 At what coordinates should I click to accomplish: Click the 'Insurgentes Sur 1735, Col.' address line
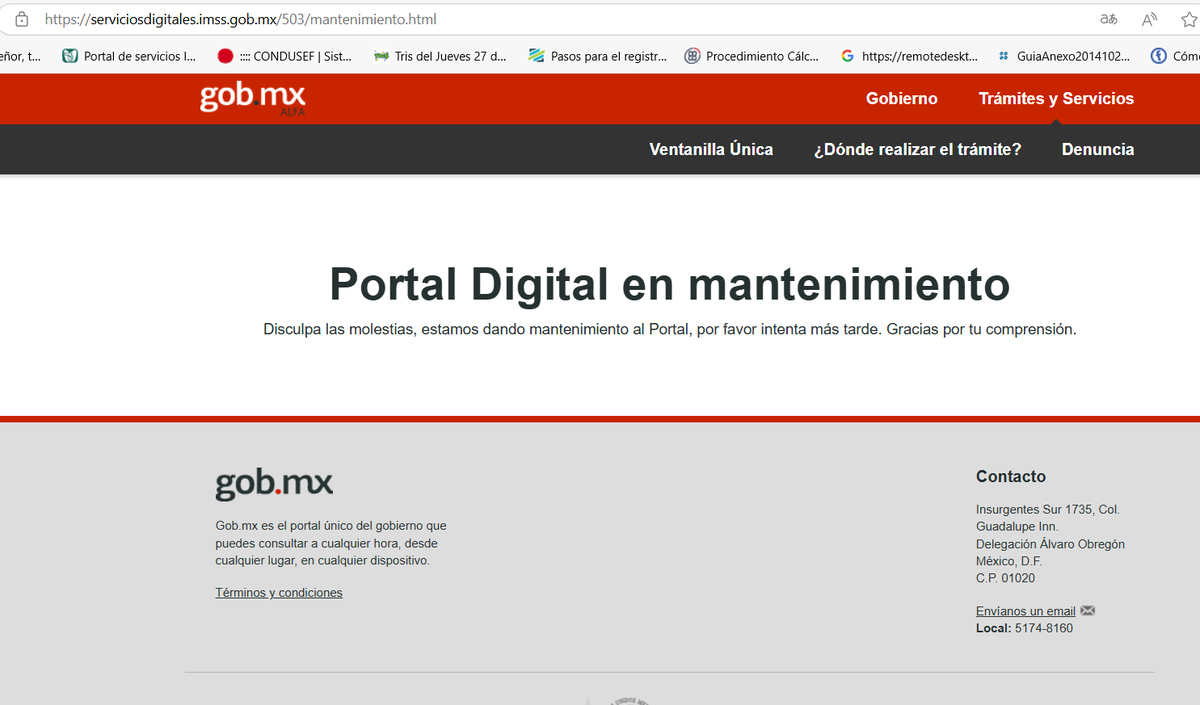click(1047, 510)
